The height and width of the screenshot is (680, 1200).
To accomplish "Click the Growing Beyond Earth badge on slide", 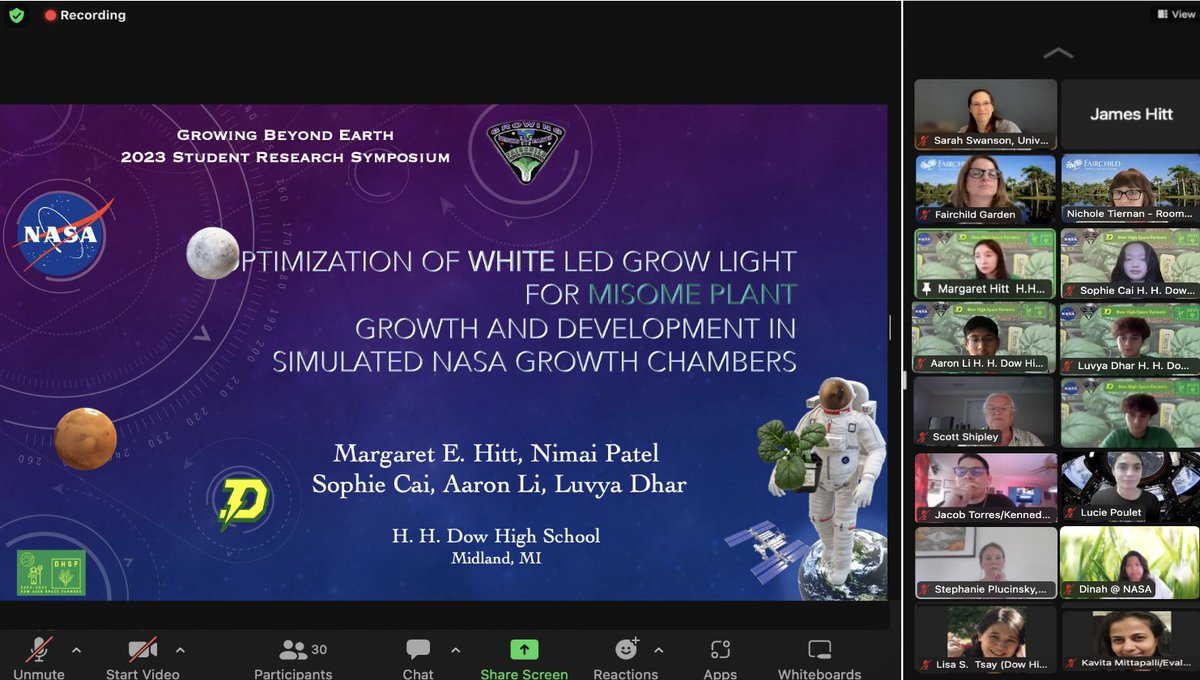I will point(526,152).
